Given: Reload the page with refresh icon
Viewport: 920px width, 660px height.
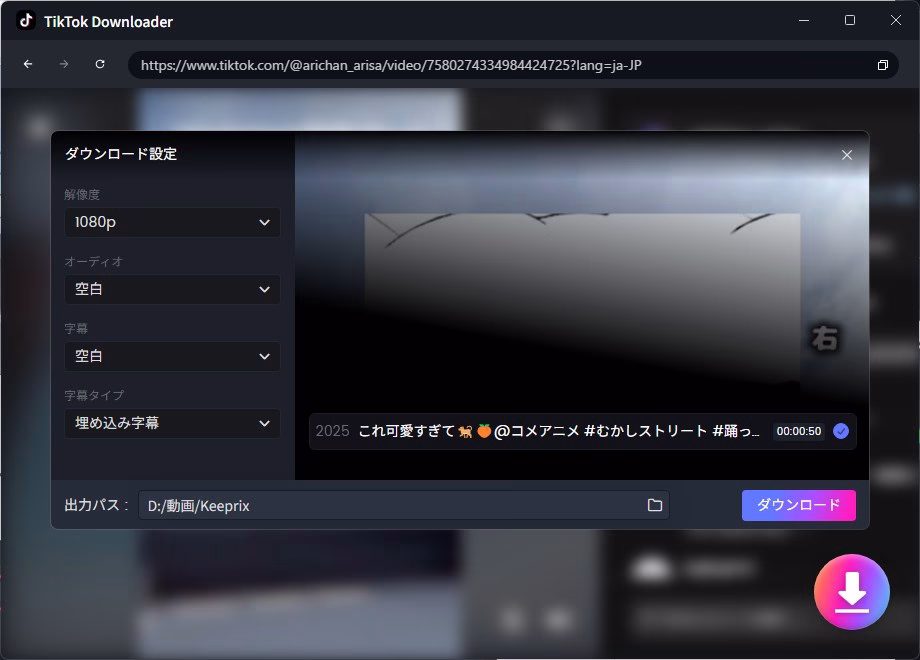Looking at the screenshot, I should point(100,64).
